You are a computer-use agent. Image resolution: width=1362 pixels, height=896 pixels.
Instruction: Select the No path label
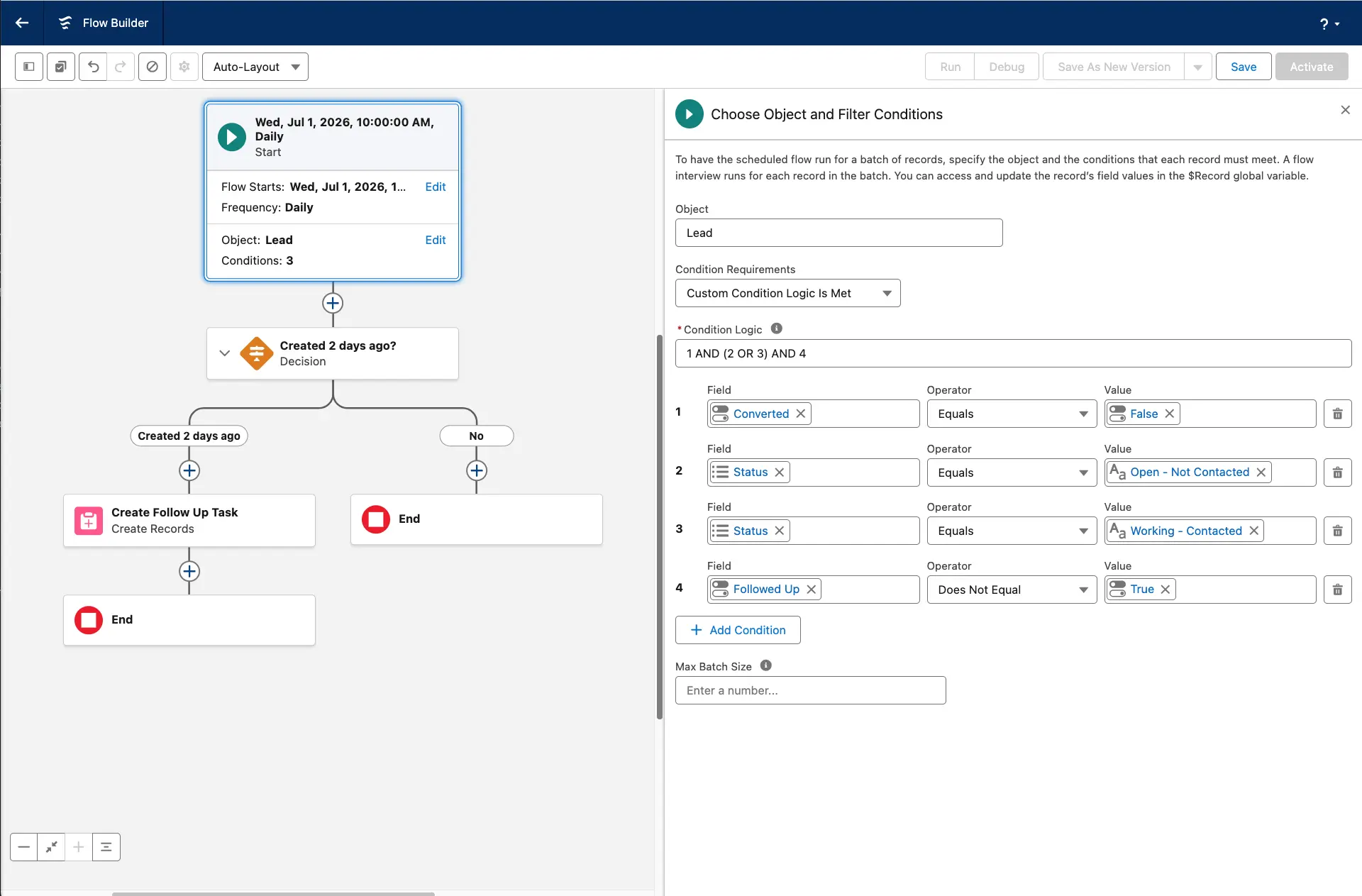click(477, 436)
